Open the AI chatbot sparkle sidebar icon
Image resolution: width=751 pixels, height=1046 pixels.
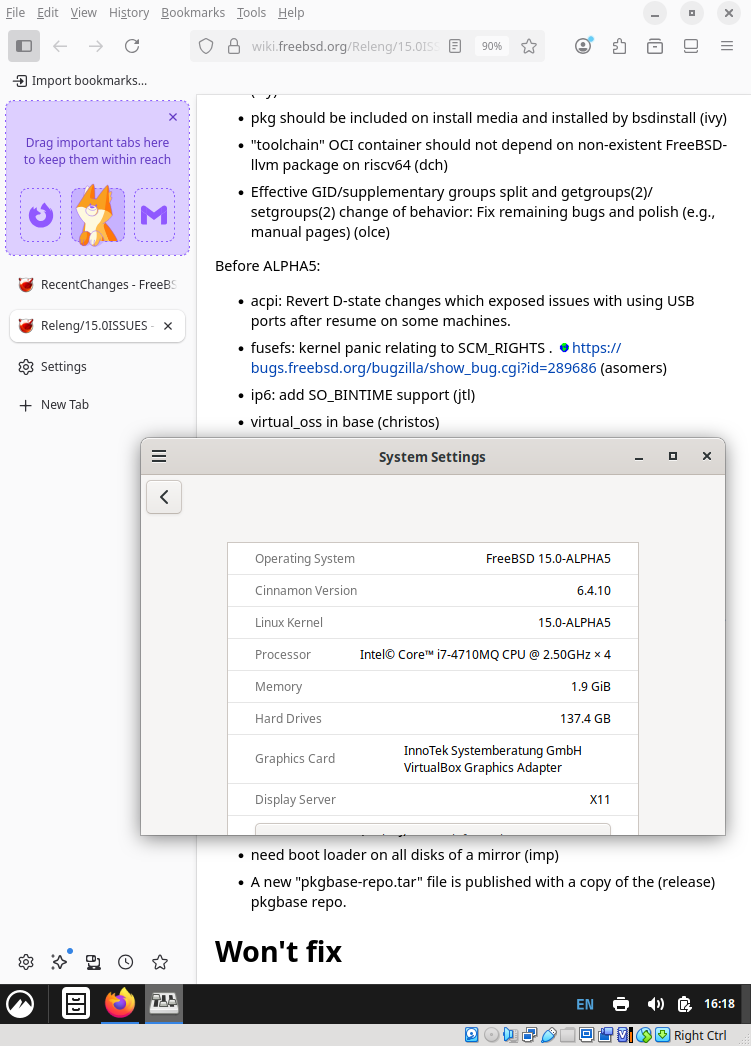point(59,962)
